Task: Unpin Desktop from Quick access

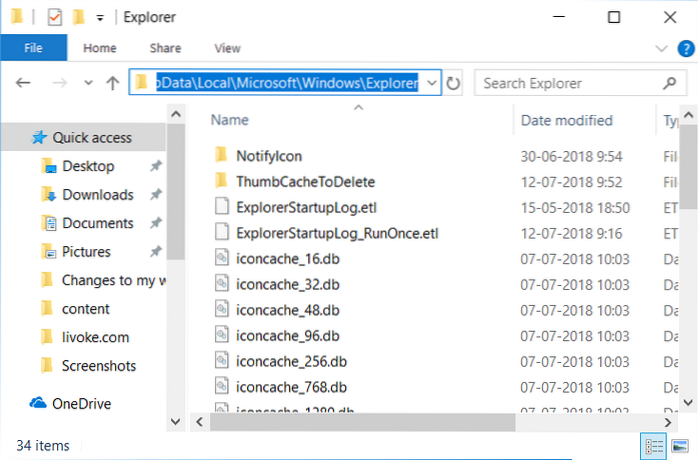Action: coord(155,166)
